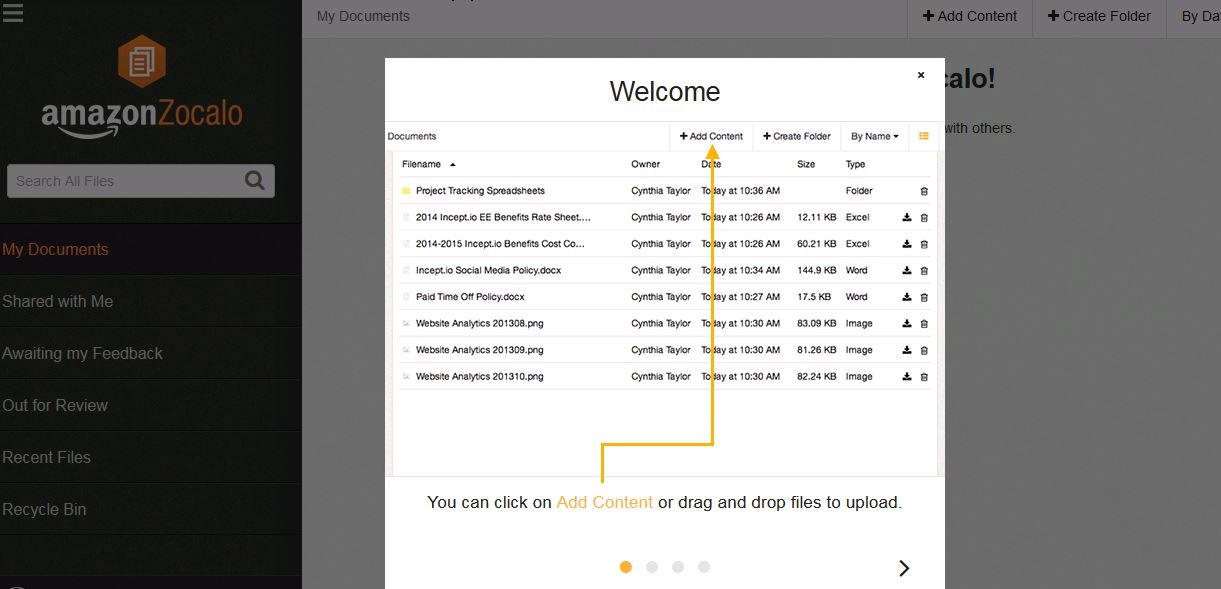This screenshot has width=1221, height=589.
Task: Click the Project Tracking Spreadsheets folder row
Action: tap(664, 191)
